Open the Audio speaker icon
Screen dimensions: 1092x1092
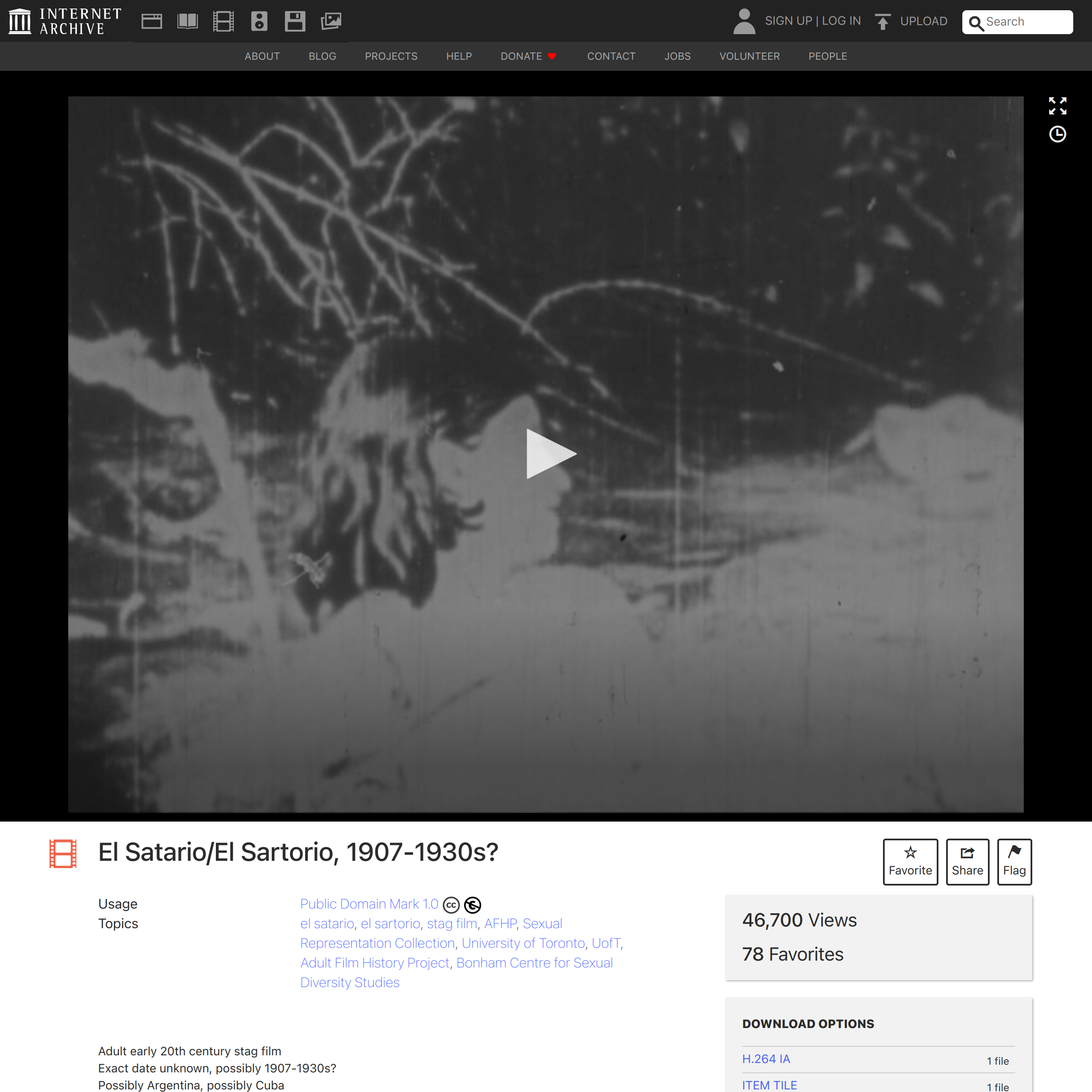(259, 21)
